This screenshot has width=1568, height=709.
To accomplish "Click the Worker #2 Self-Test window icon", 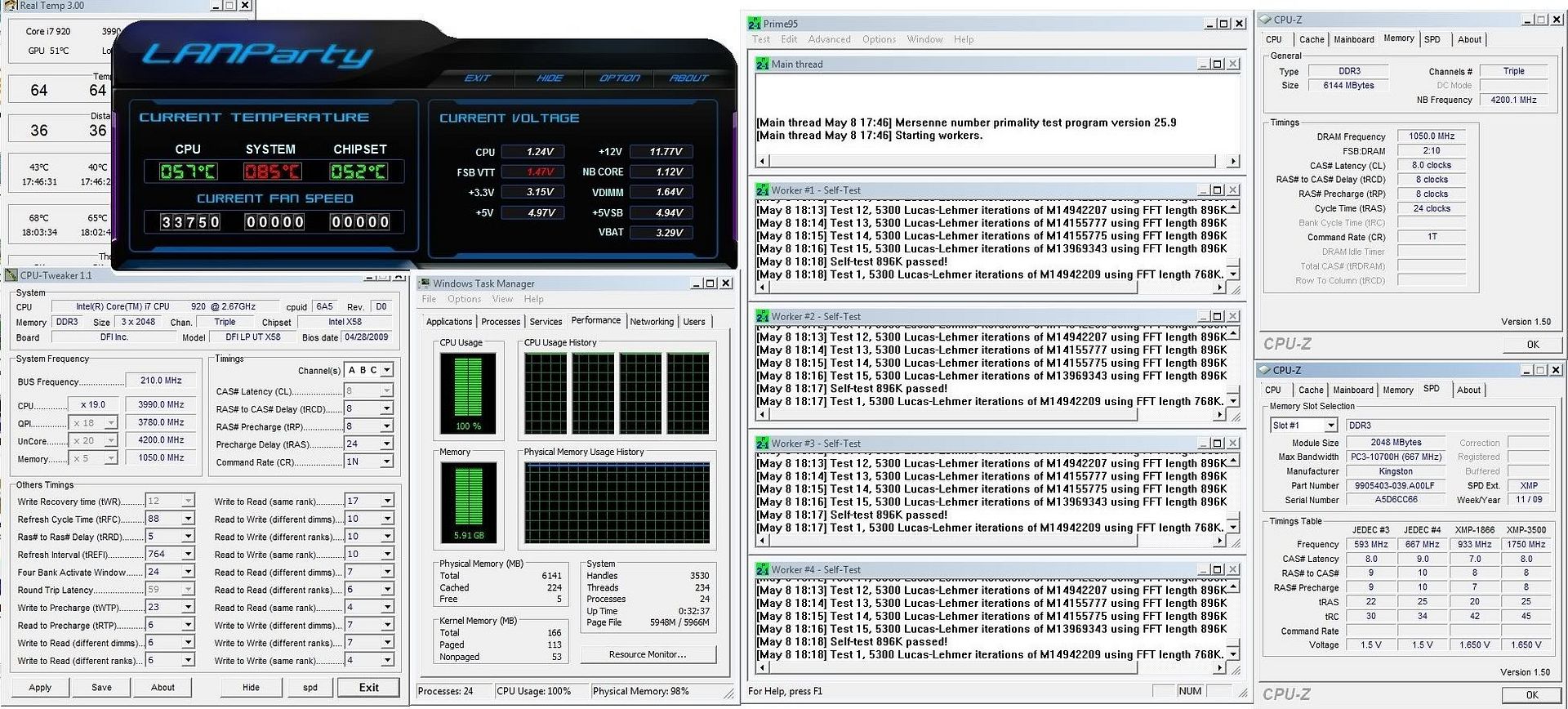I will point(762,317).
